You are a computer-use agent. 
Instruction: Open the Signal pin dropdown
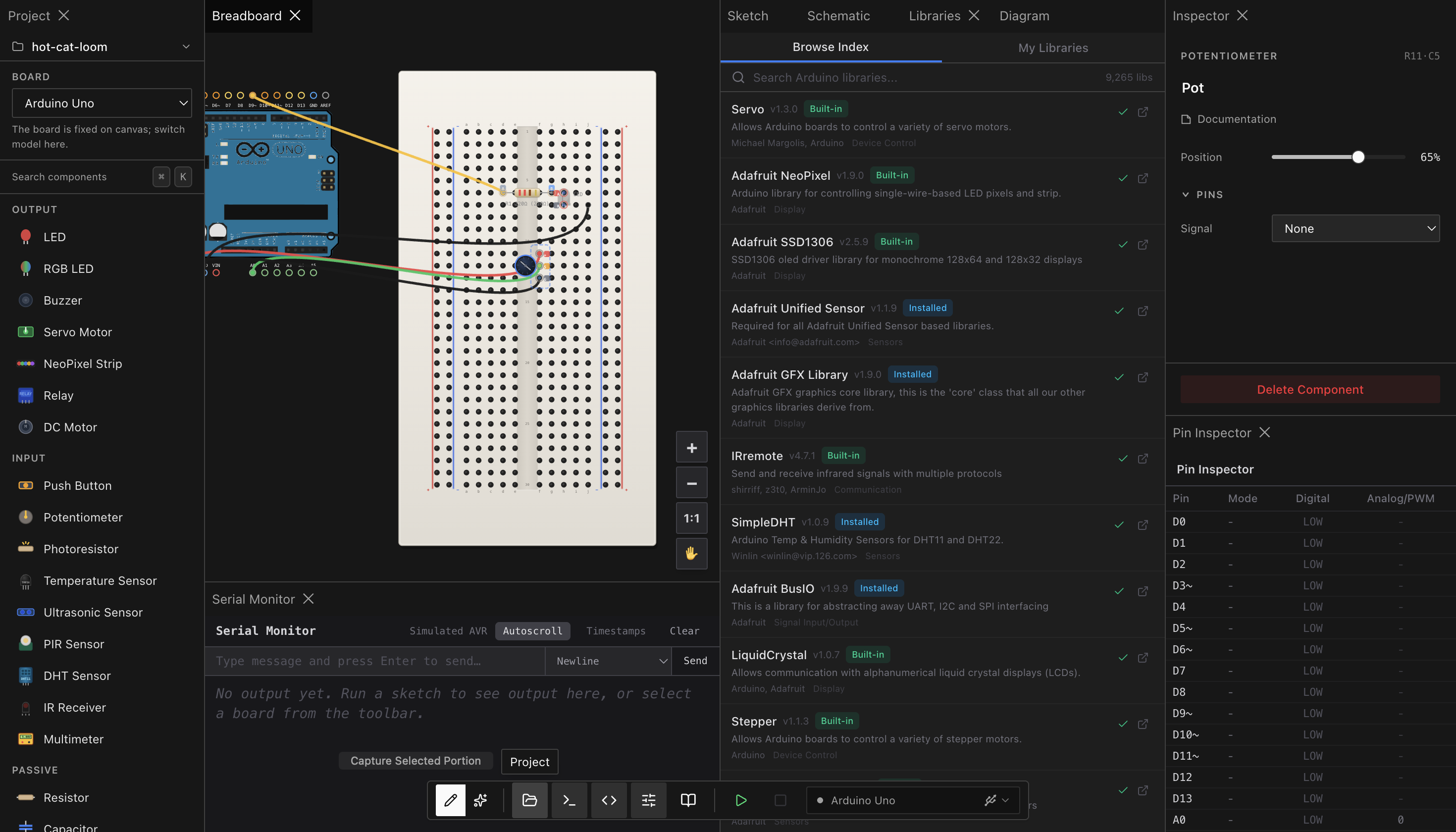click(x=1355, y=229)
